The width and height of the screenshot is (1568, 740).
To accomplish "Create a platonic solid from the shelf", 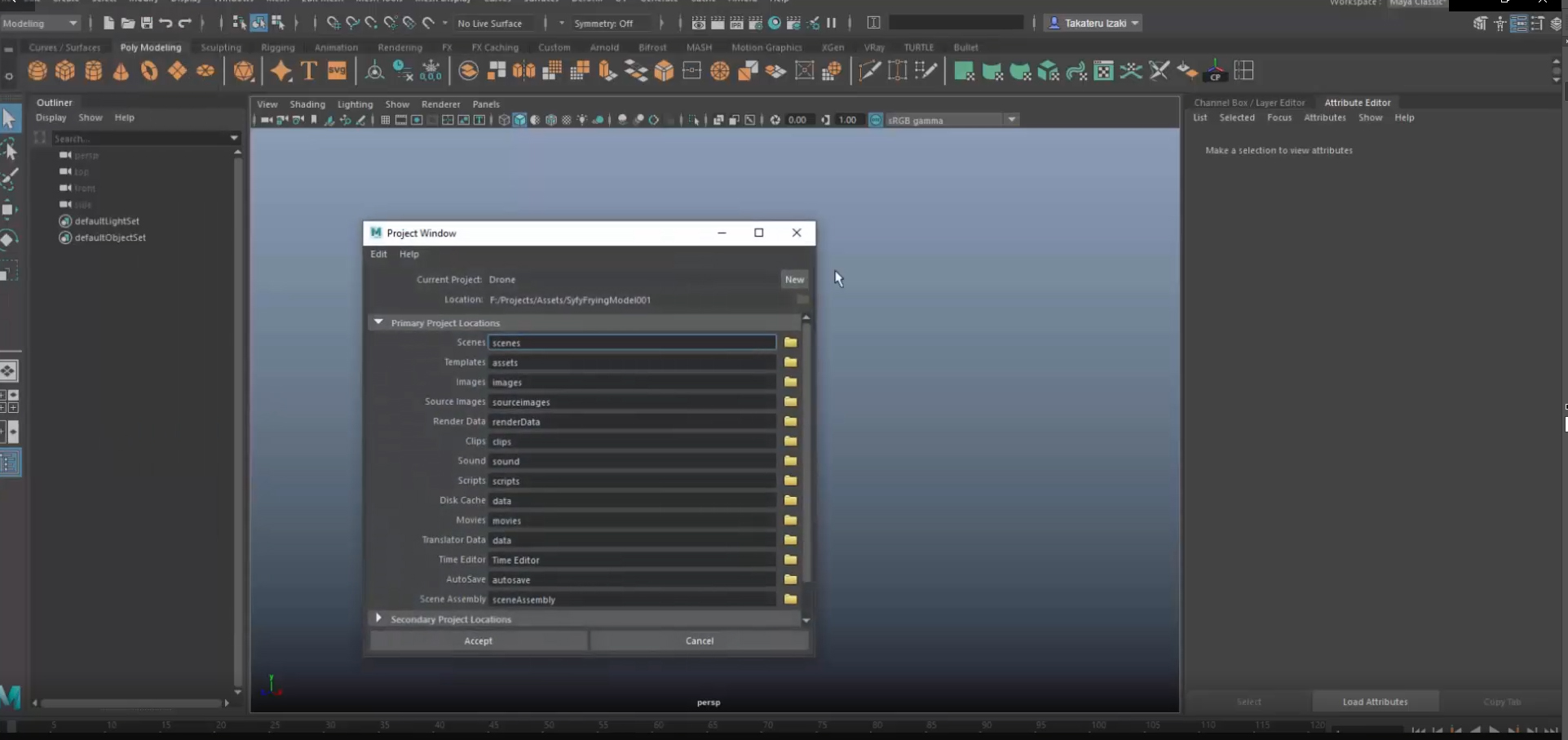I will [243, 71].
